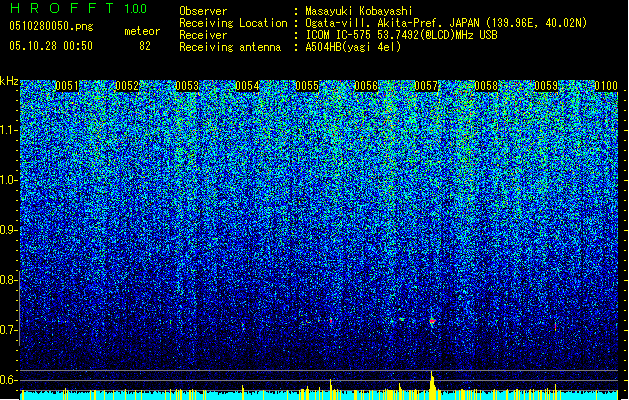This screenshot has height=400, width=629.
Task: Click the 0059 time marker
Action: point(546,86)
